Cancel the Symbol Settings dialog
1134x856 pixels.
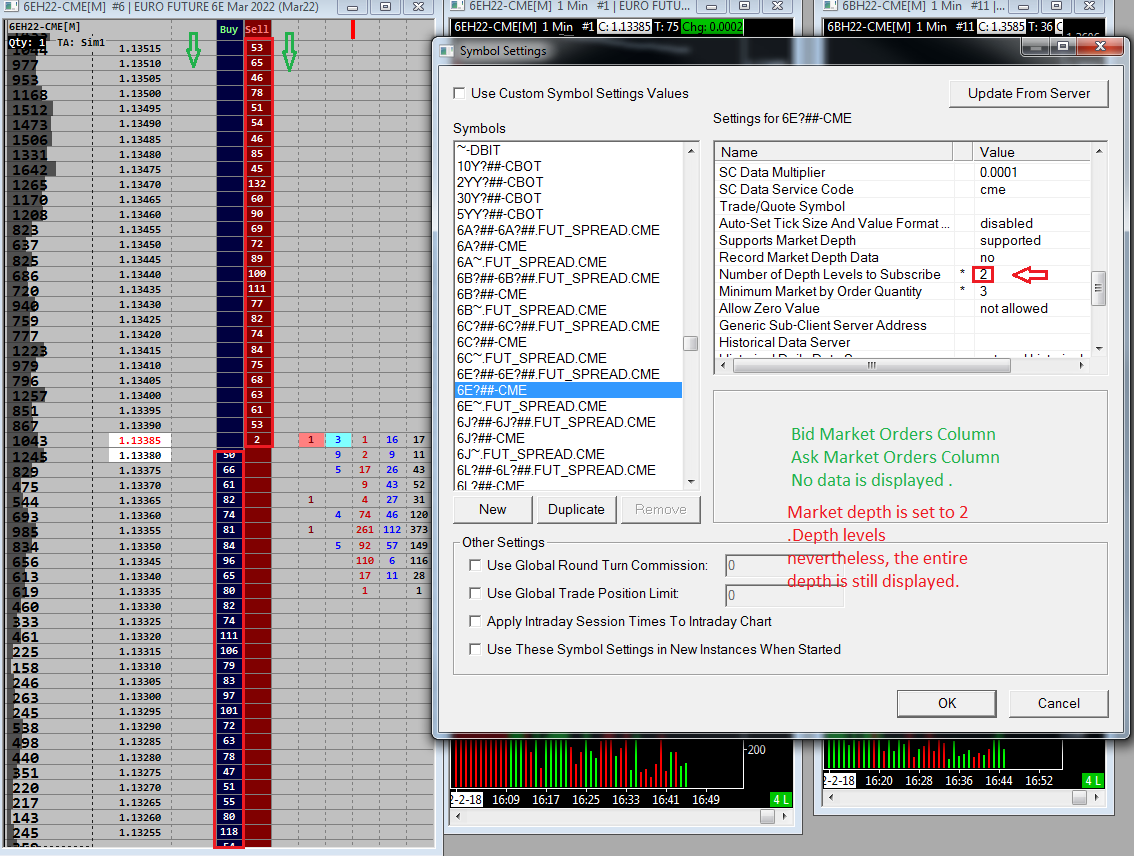click(1058, 703)
